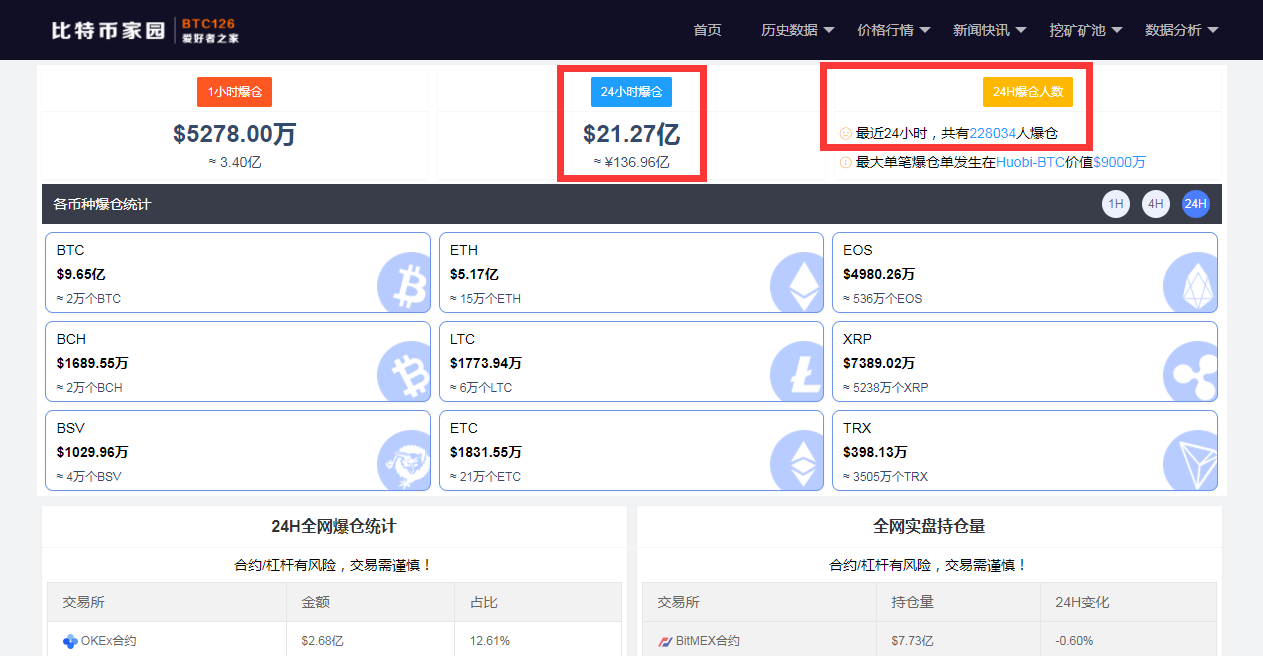Screen dimensions: 1263x656
Task: Open the 数据分析 menu
Action: point(1173,30)
